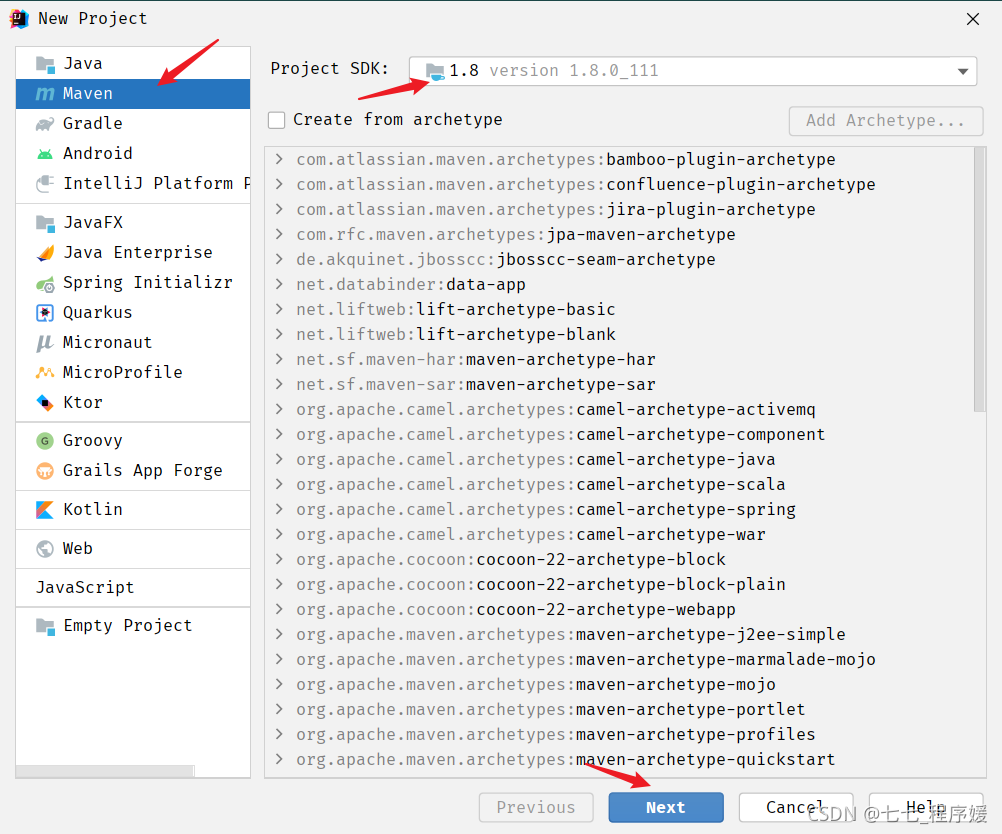The width and height of the screenshot is (1002, 834).
Task: Select cocoon-22-archetype-block-plain row text
Action: click(x=541, y=584)
